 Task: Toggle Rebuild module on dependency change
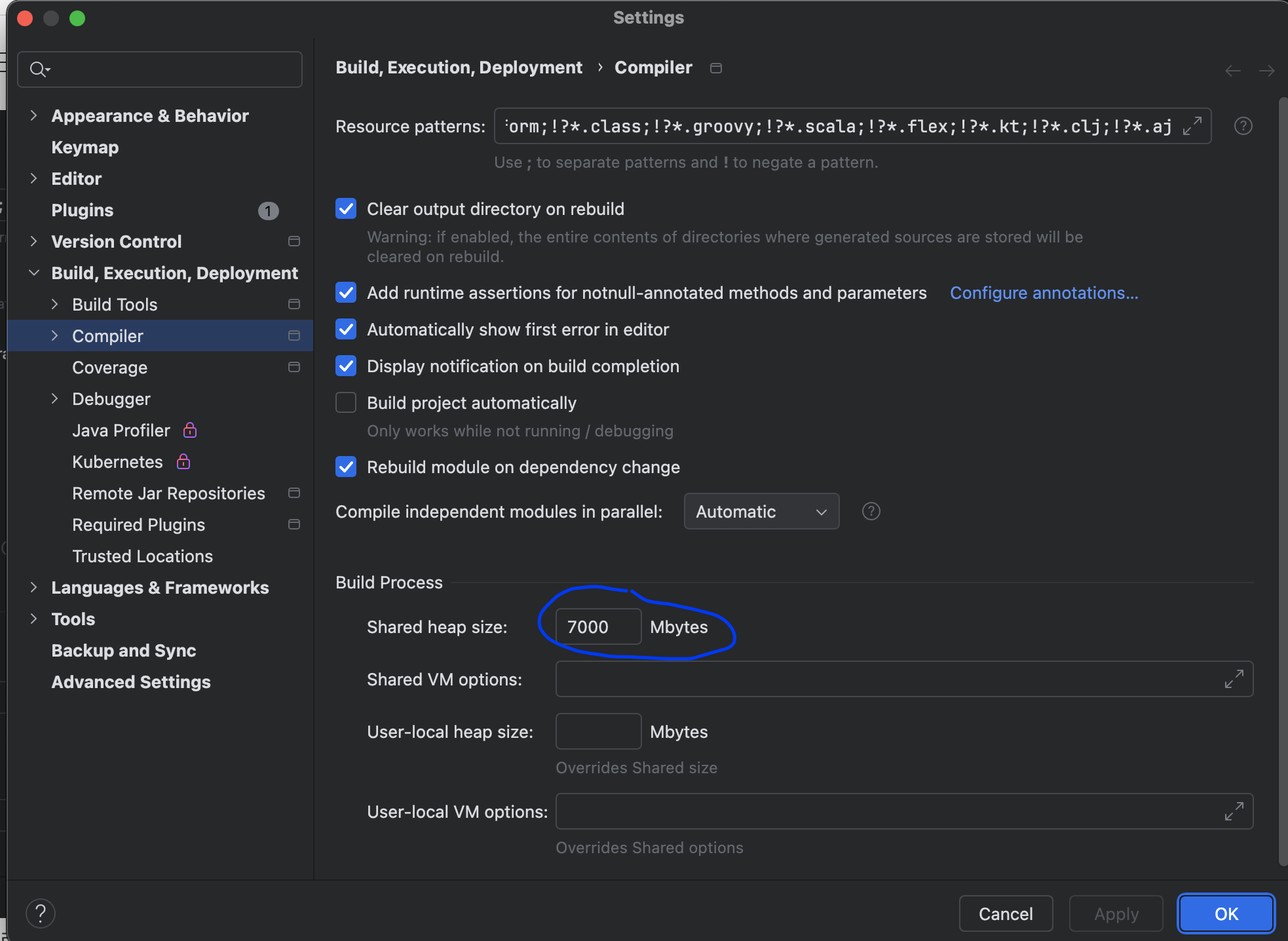pyautogui.click(x=346, y=467)
